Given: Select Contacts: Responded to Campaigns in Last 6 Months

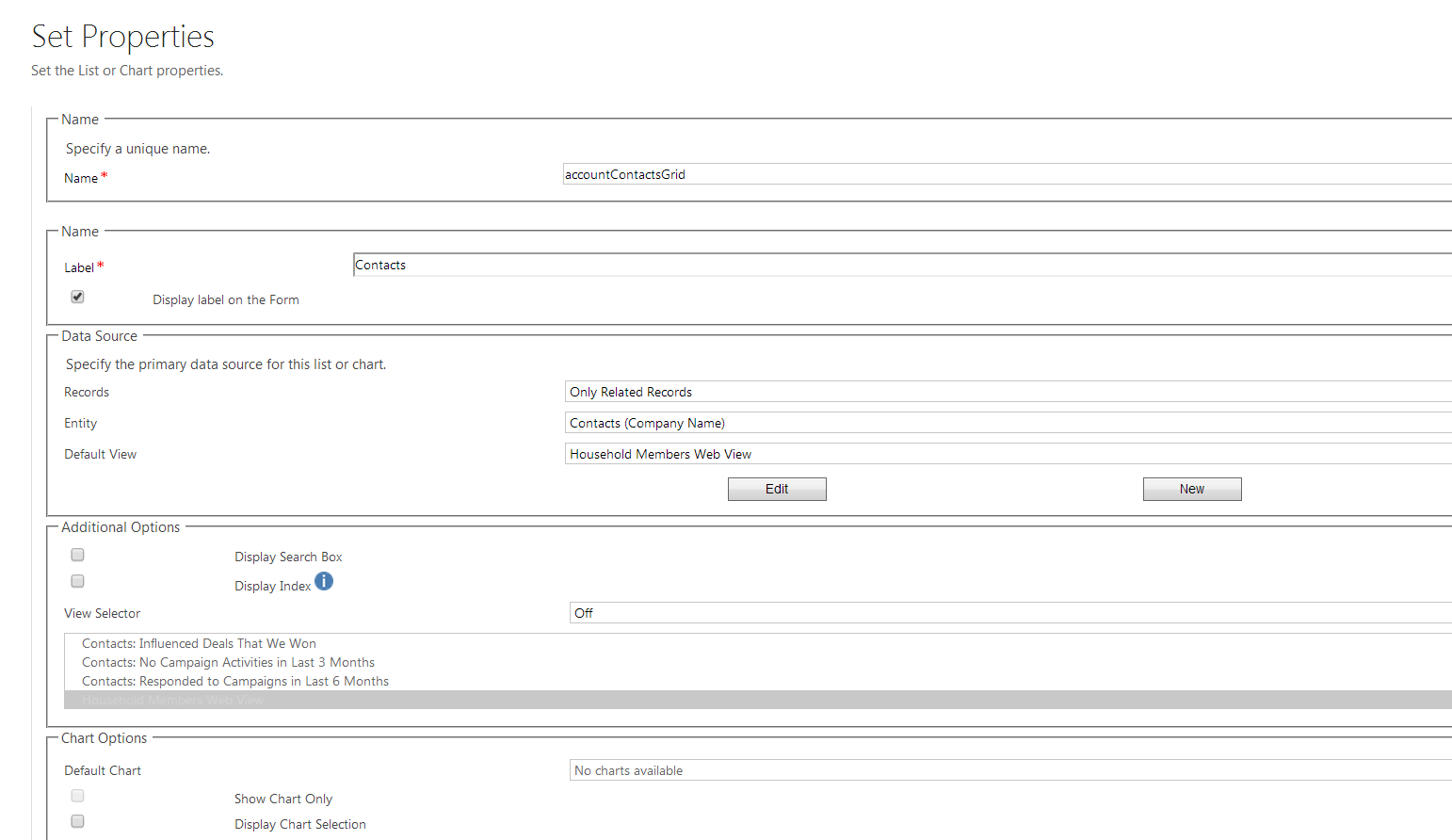Looking at the screenshot, I should 235,681.
